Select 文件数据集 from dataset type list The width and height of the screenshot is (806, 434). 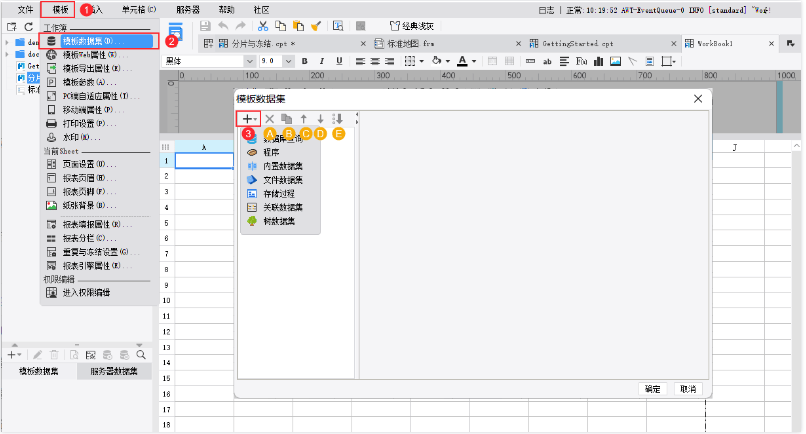pos(282,179)
